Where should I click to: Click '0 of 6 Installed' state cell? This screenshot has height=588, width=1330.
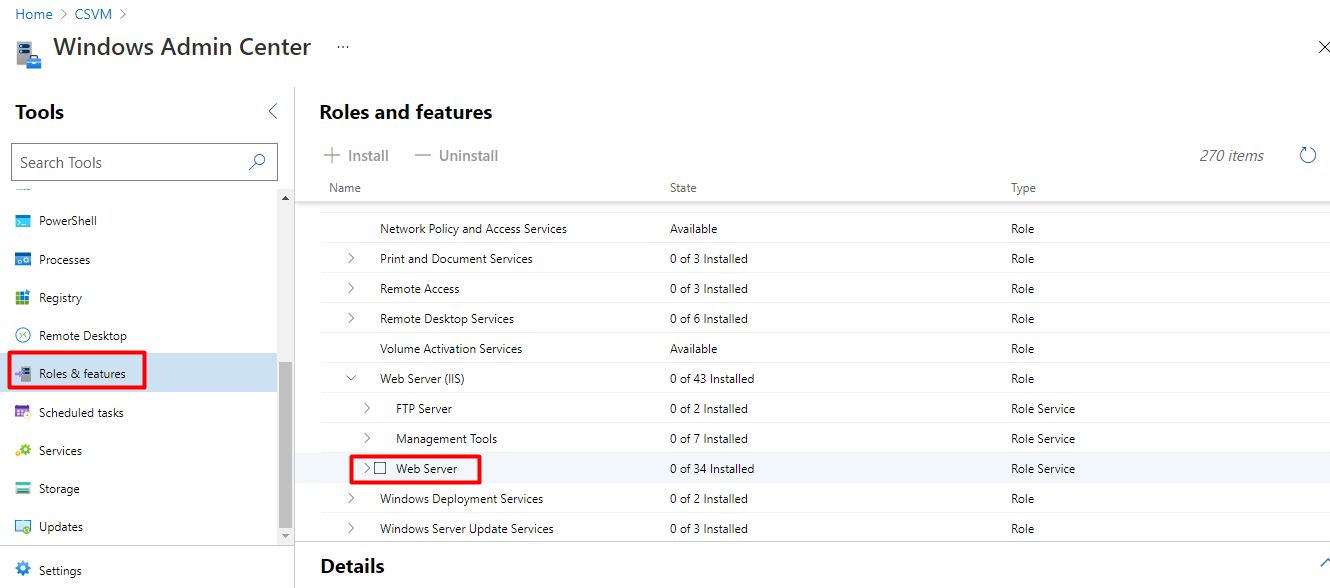coord(709,319)
